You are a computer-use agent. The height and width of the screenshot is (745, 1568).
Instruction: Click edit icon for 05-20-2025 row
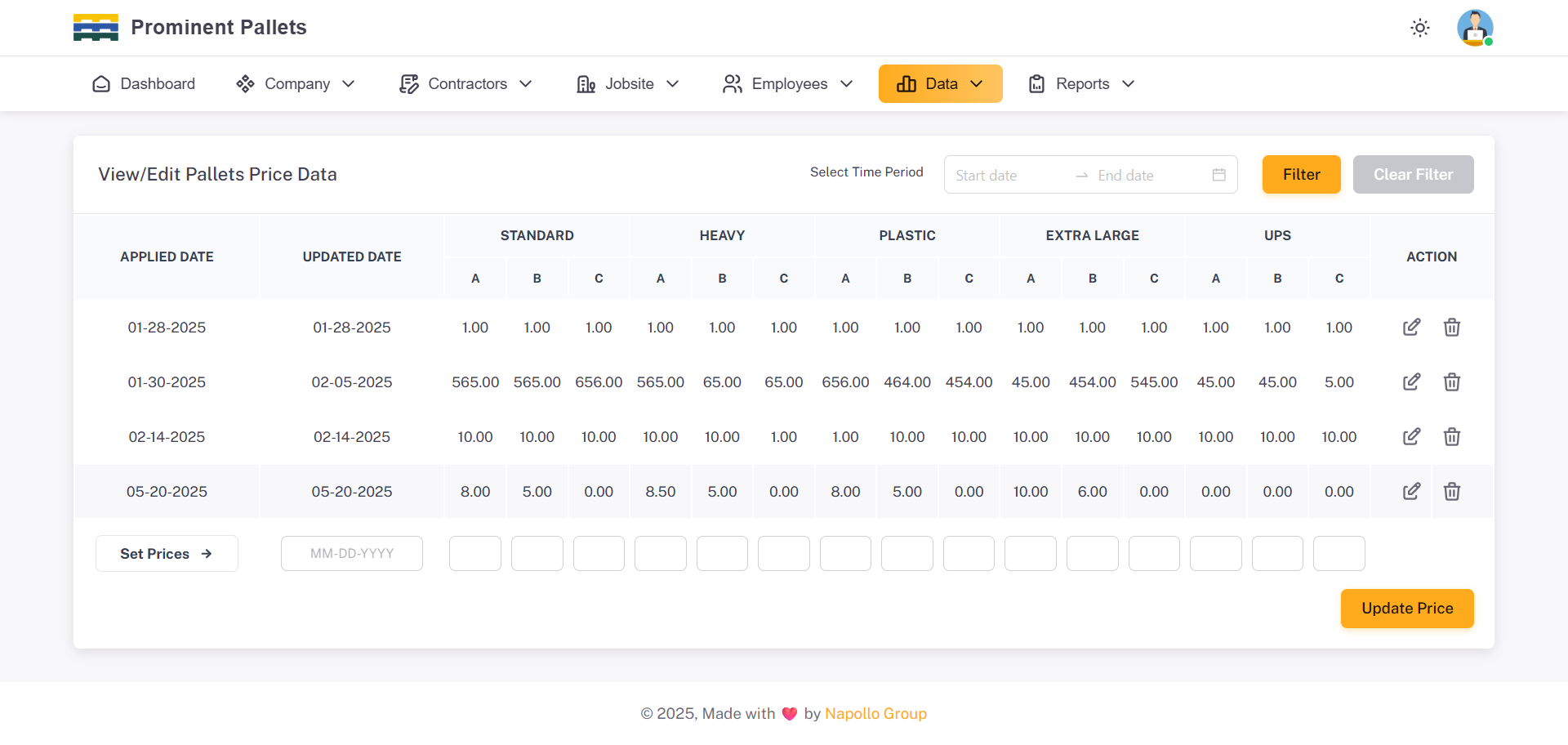(x=1411, y=492)
